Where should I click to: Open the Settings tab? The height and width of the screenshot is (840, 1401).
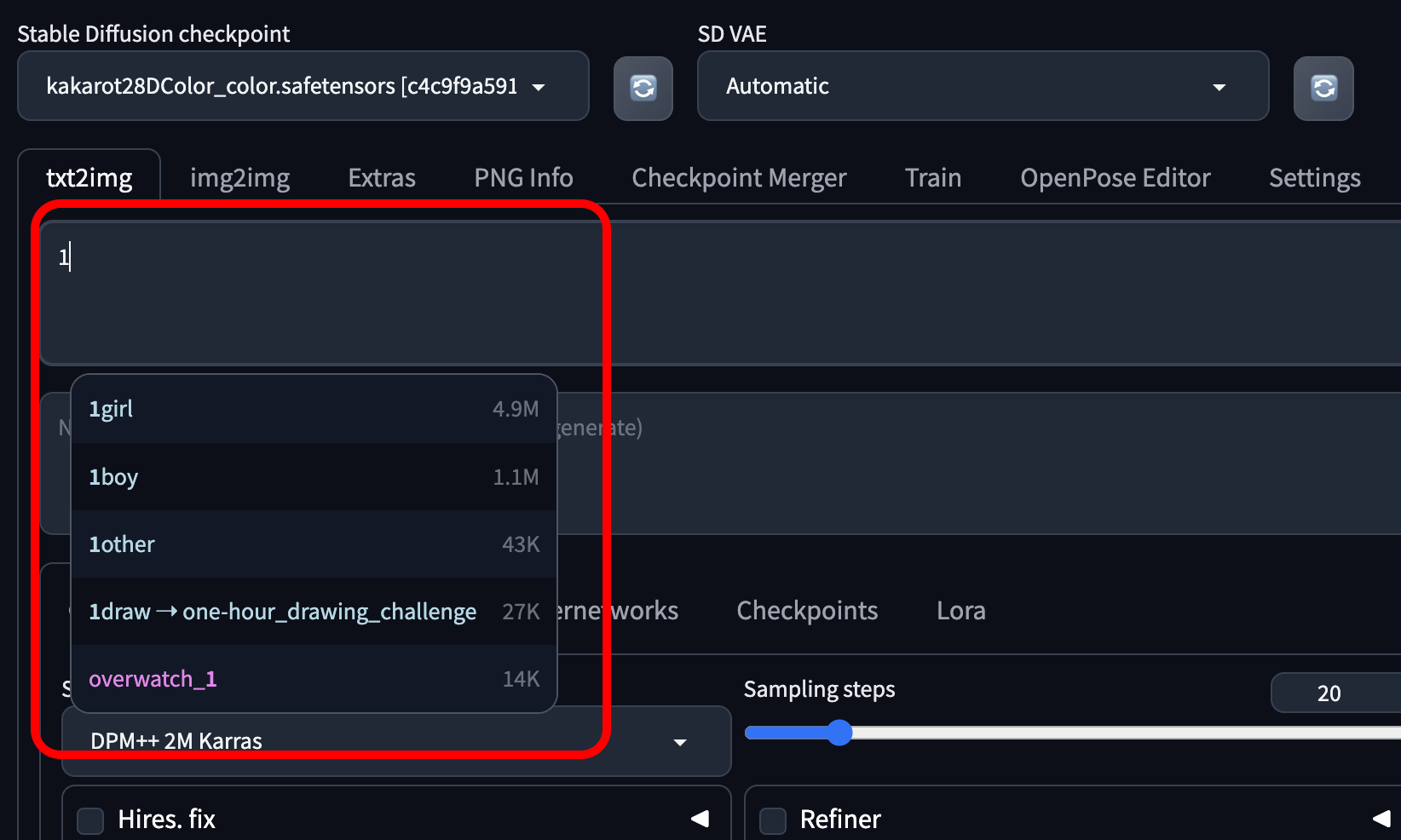(1314, 177)
